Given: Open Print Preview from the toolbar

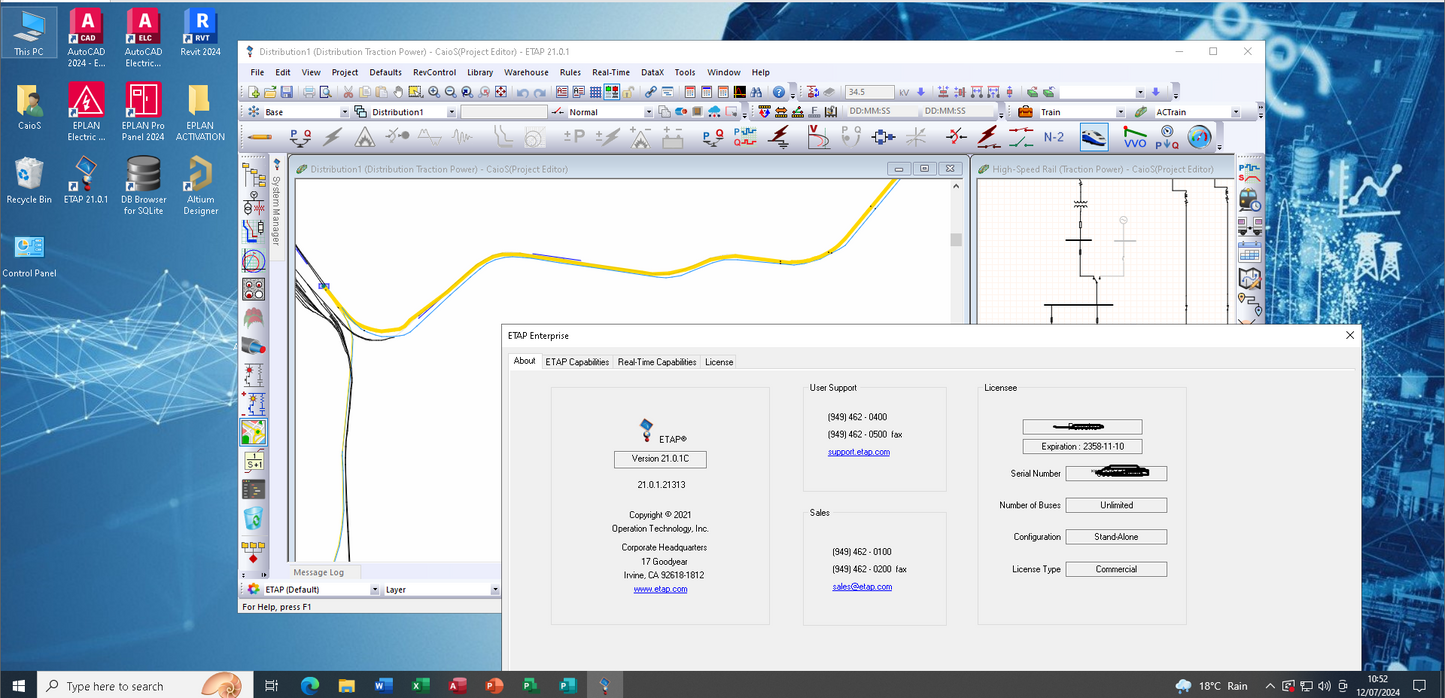Looking at the screenshot, I should [x=325, y=92].
